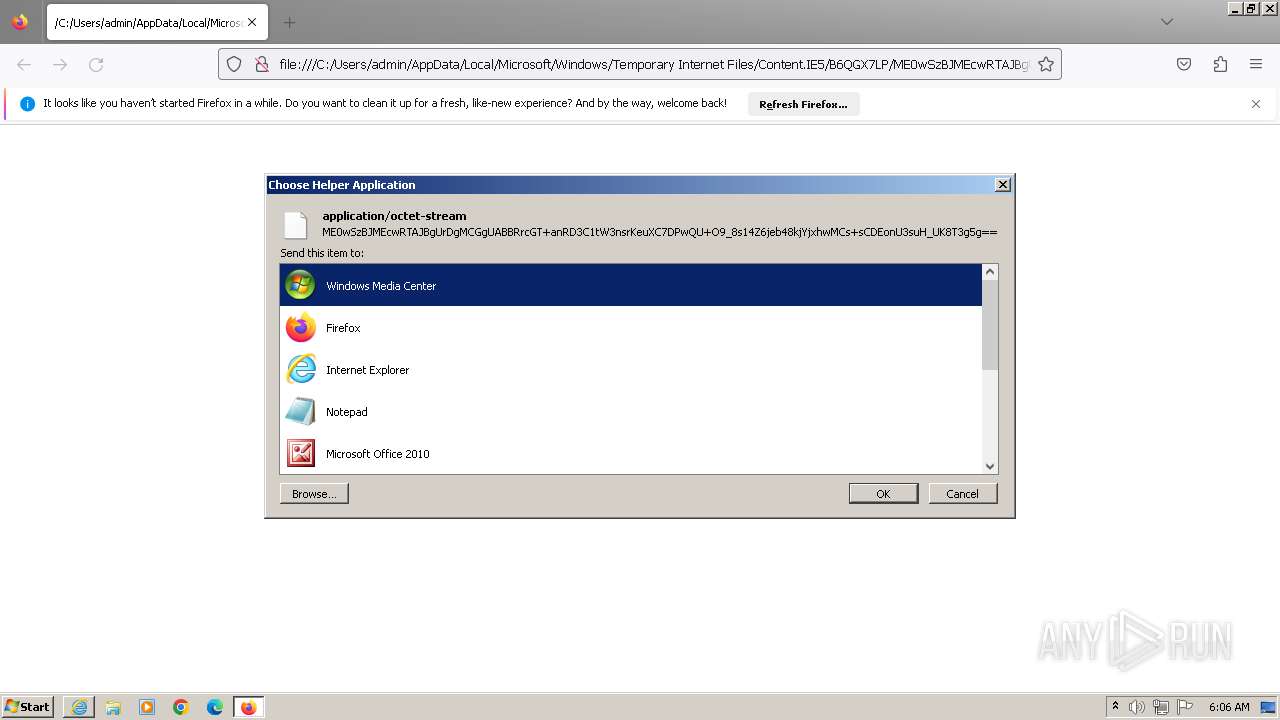
Task: Close the Choose Helper Application dialog
Action: pos(1003,184)
